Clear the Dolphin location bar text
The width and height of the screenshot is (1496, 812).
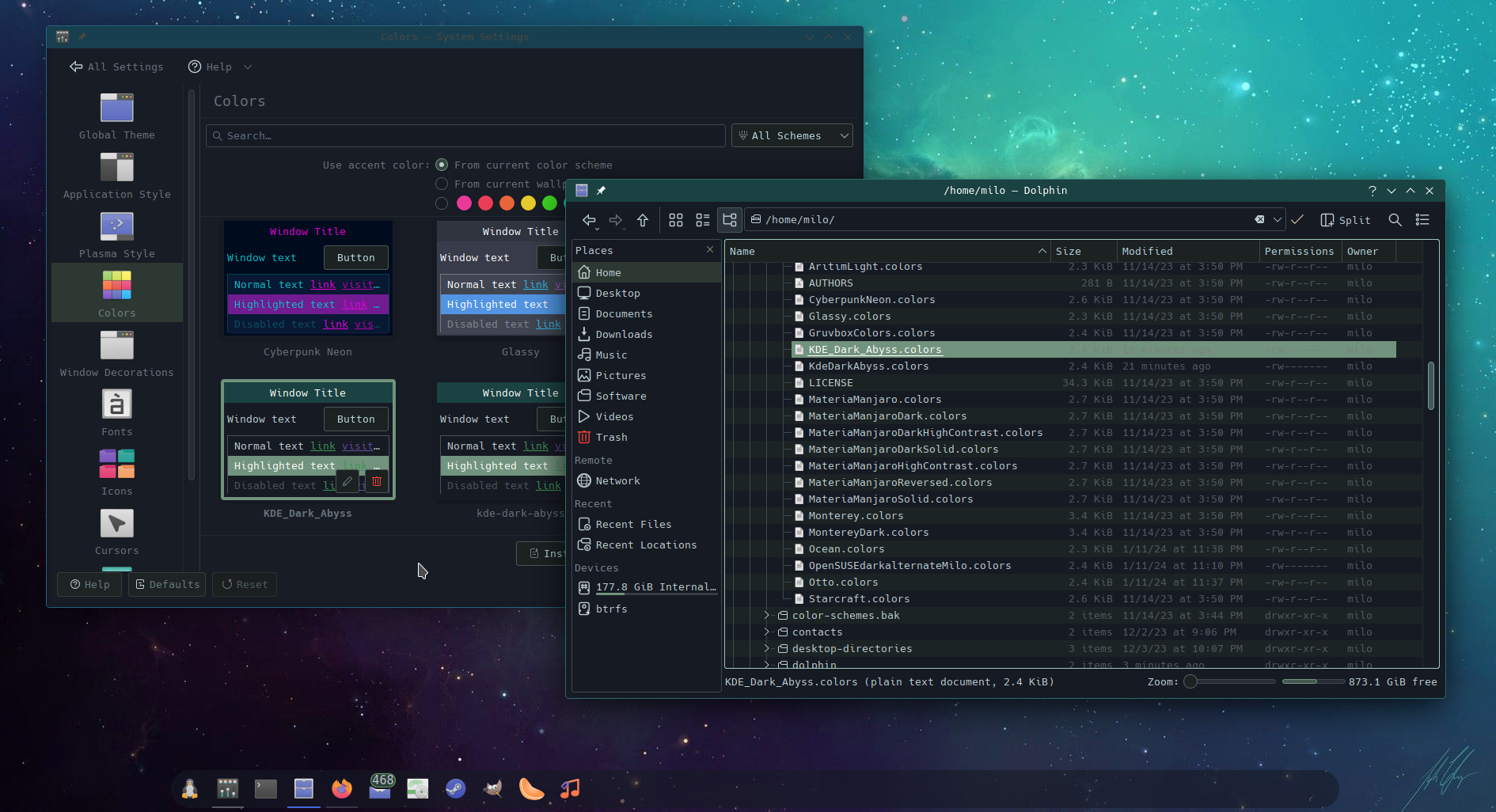pos(1259,220)
